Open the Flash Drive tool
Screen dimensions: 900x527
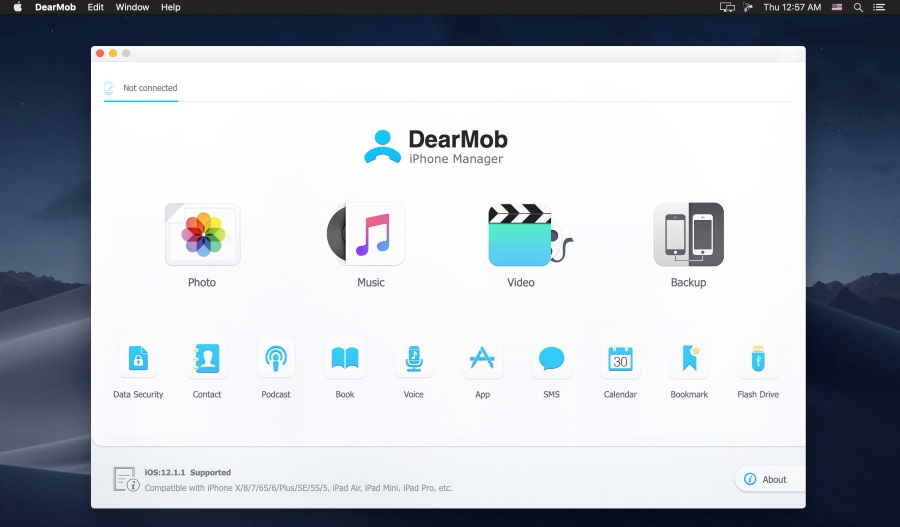click(758, 358)
